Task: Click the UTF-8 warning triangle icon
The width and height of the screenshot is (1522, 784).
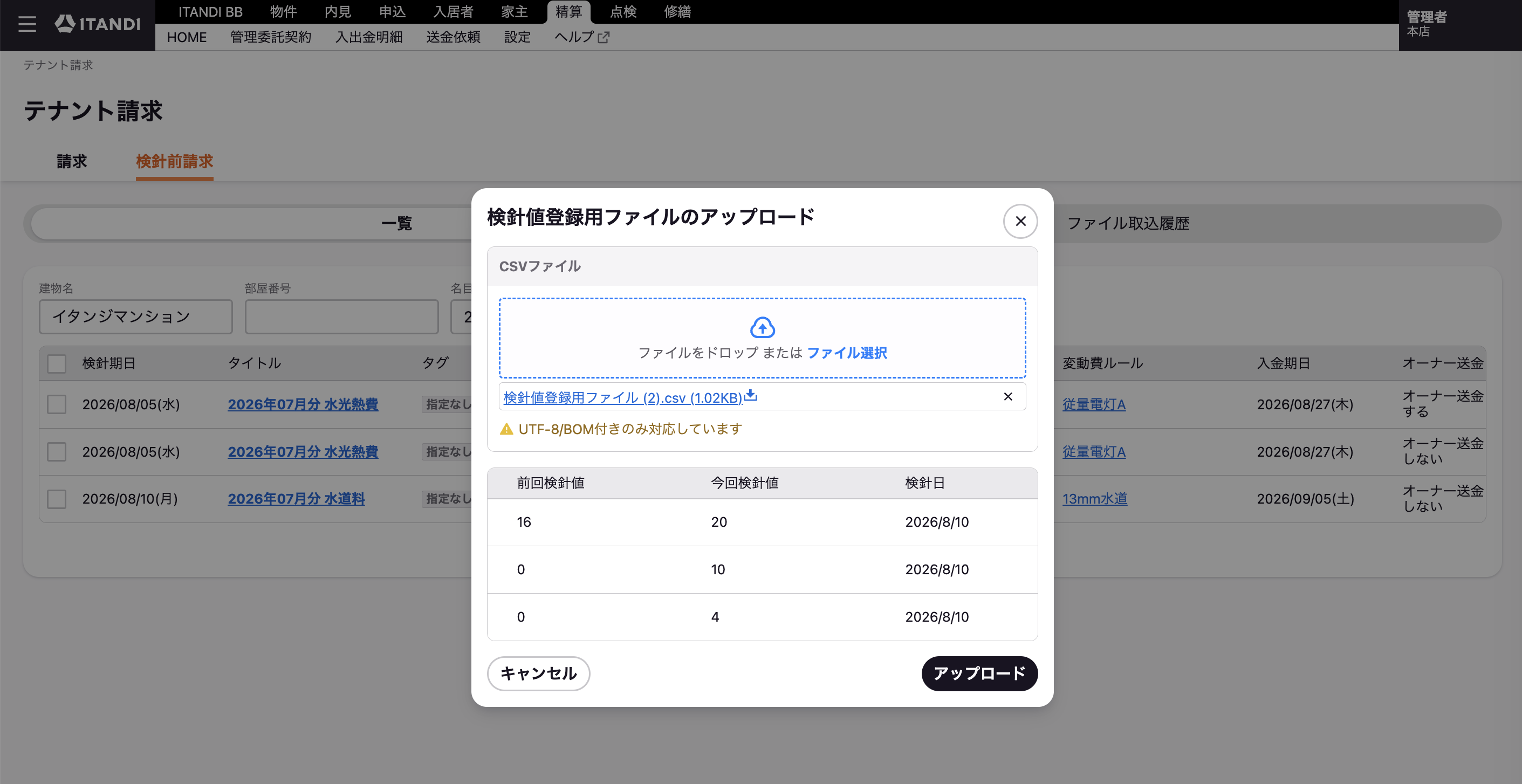Action: pos(506,429)
